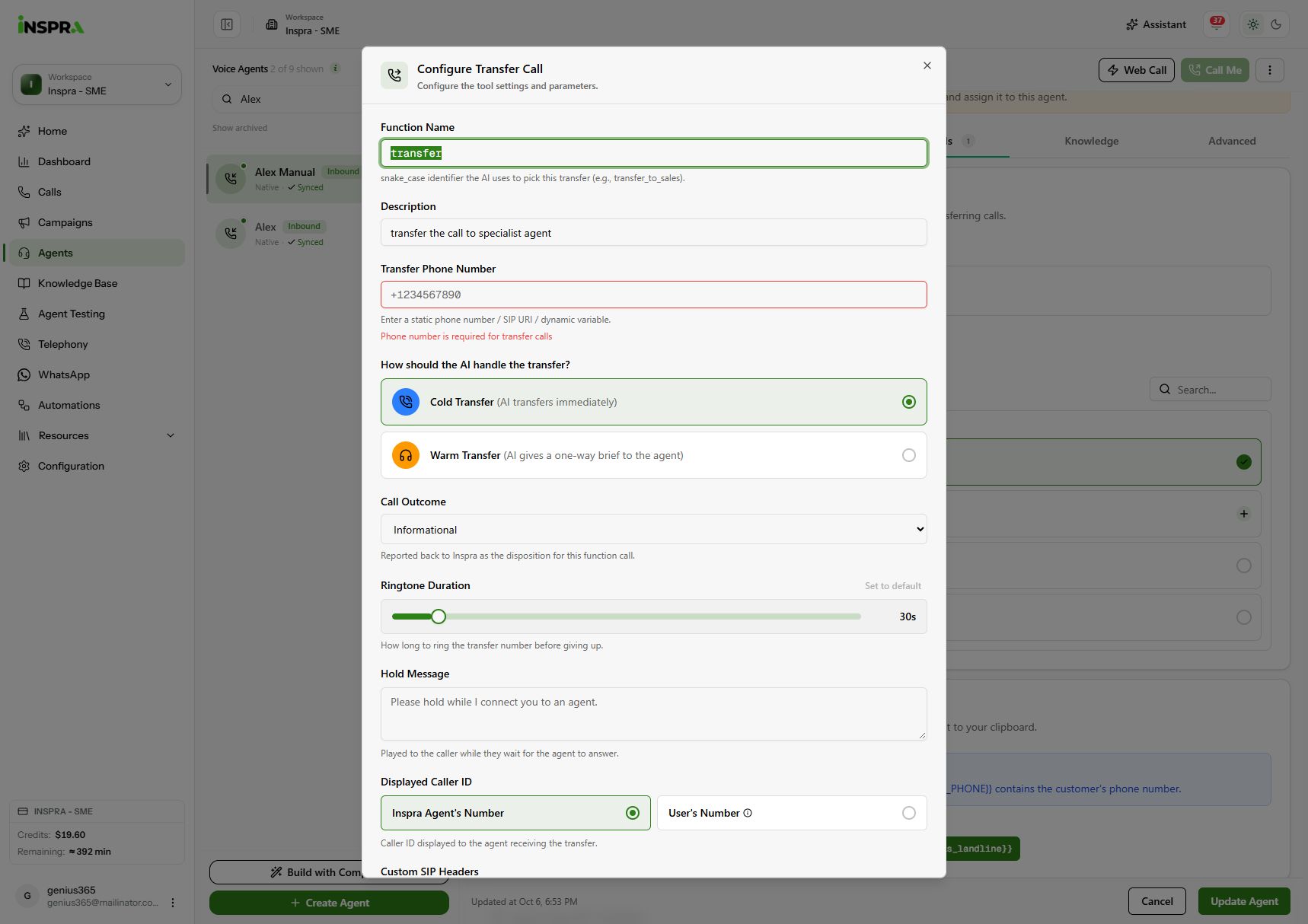The height and width of the screenshot is (924, 1308).
Task: Click in Transfer Phone Number field
Action: 654,295
